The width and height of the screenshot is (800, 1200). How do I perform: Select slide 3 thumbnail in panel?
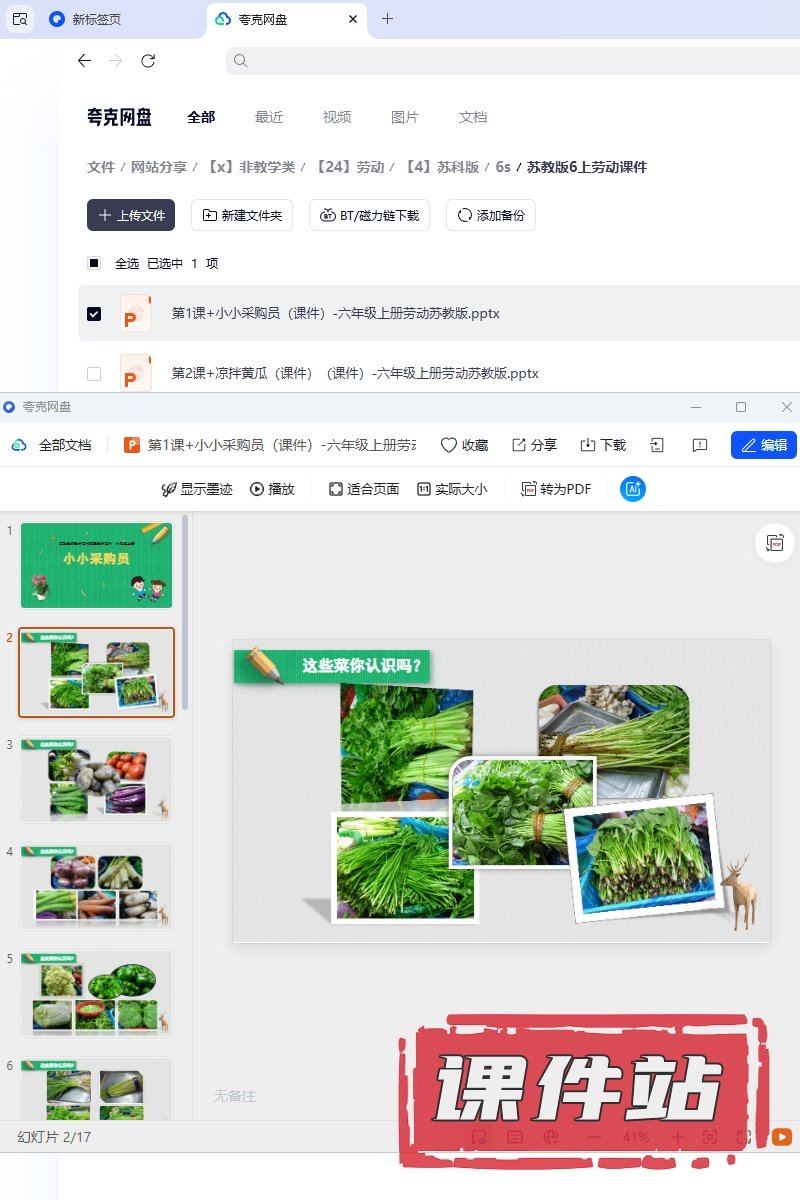(x=96, y=779)
